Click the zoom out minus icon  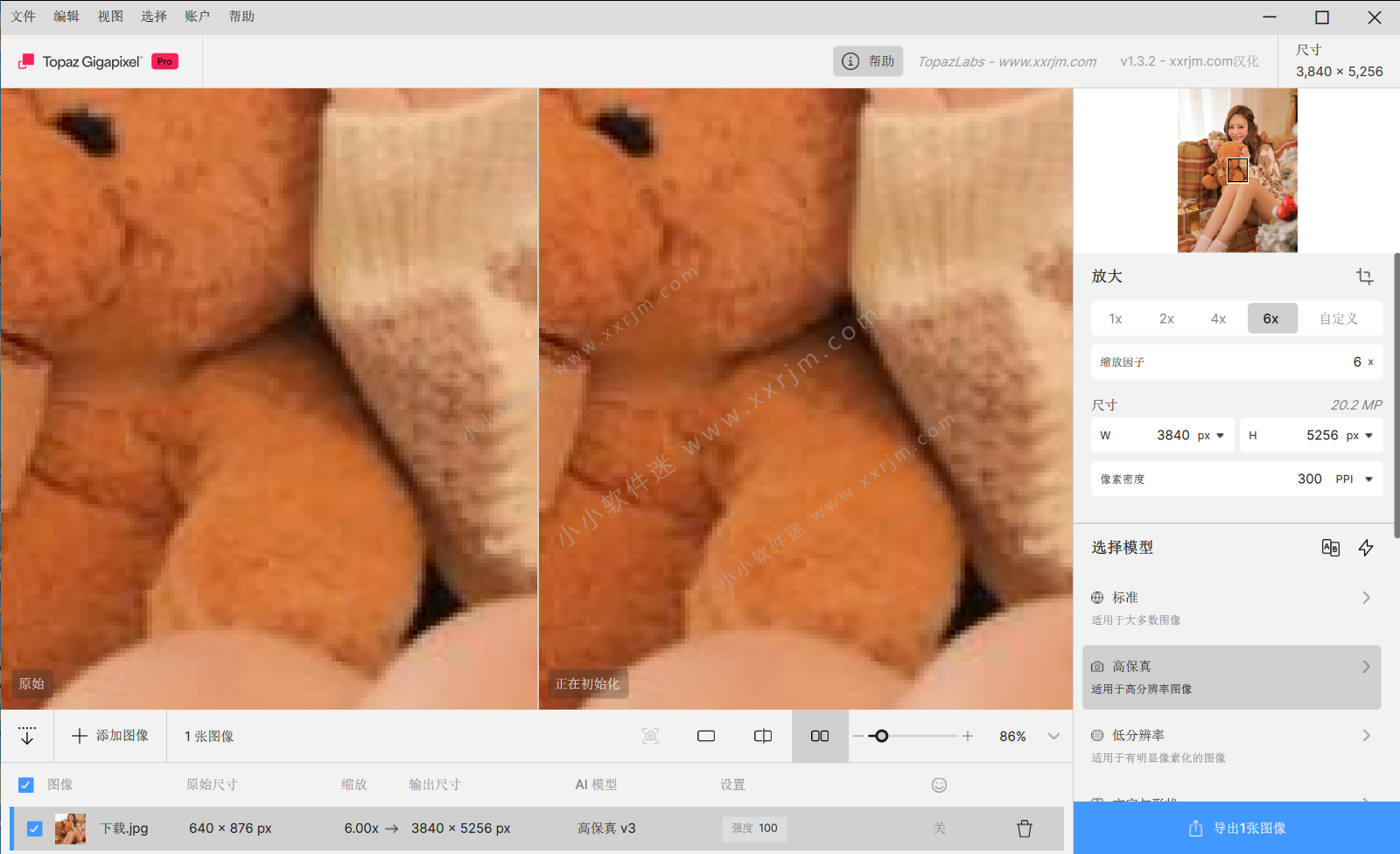click(858, 736)
